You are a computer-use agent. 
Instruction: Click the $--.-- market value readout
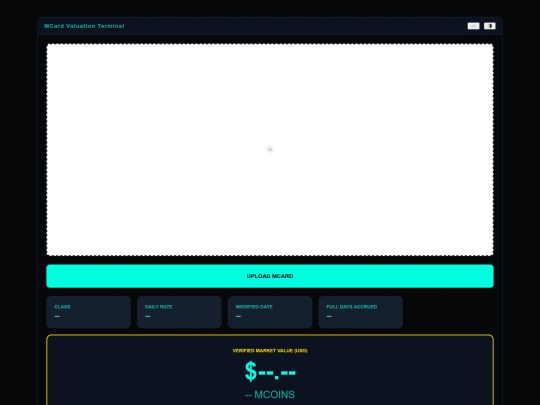pos(270,372)
